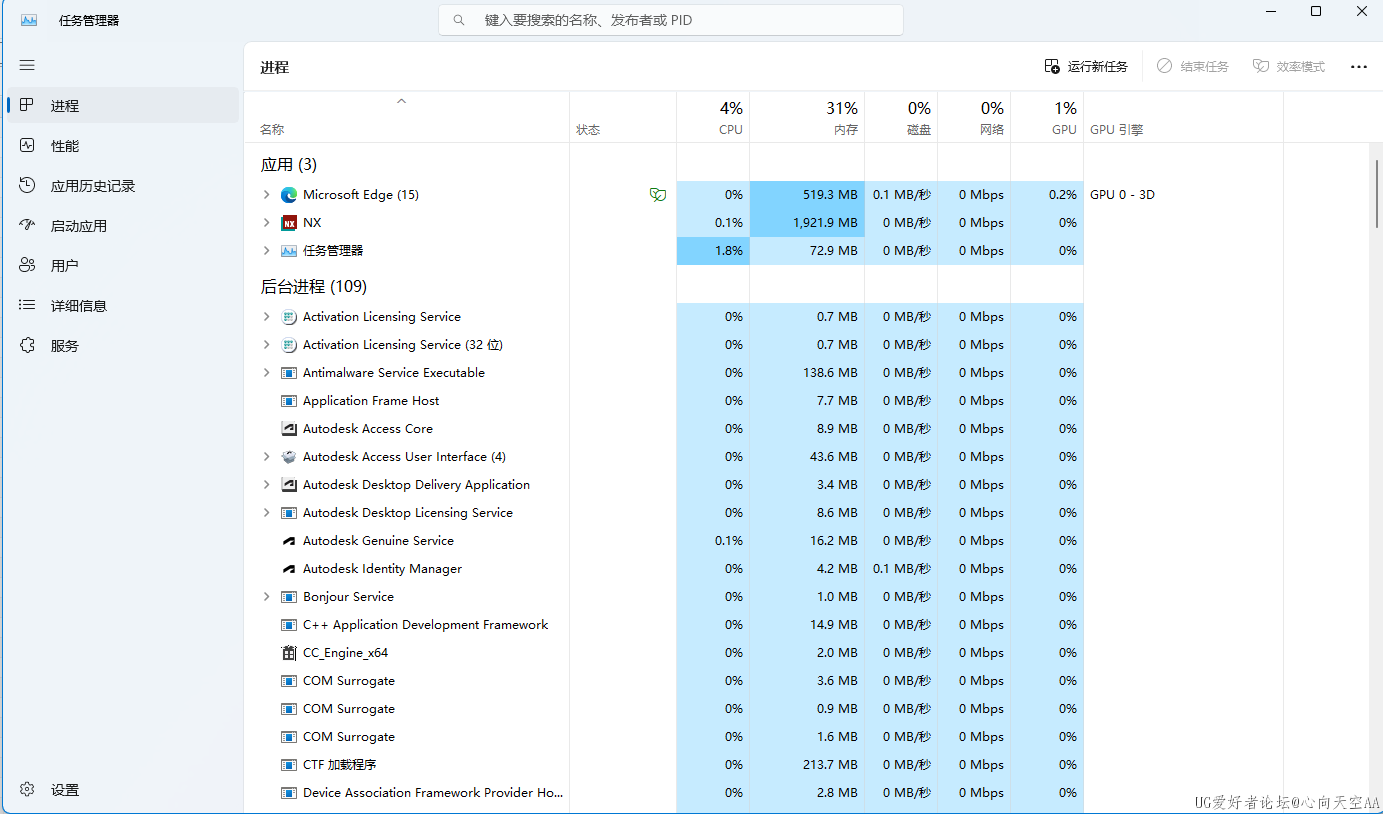Click the 效率模式 button

(x=1289, y=67)
